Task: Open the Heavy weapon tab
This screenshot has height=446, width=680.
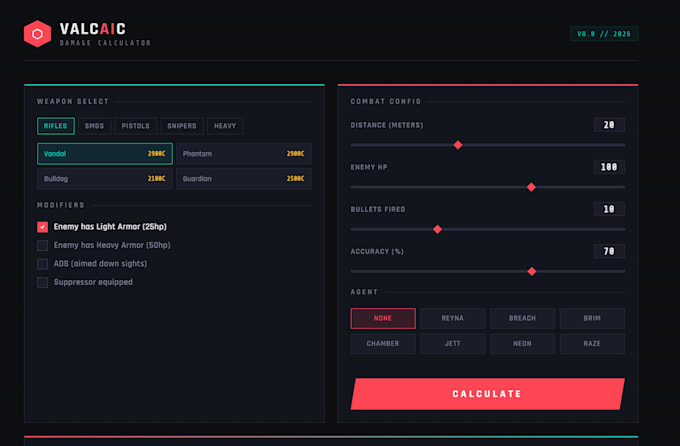Action: pyautogui.click(x=225, y=126)
